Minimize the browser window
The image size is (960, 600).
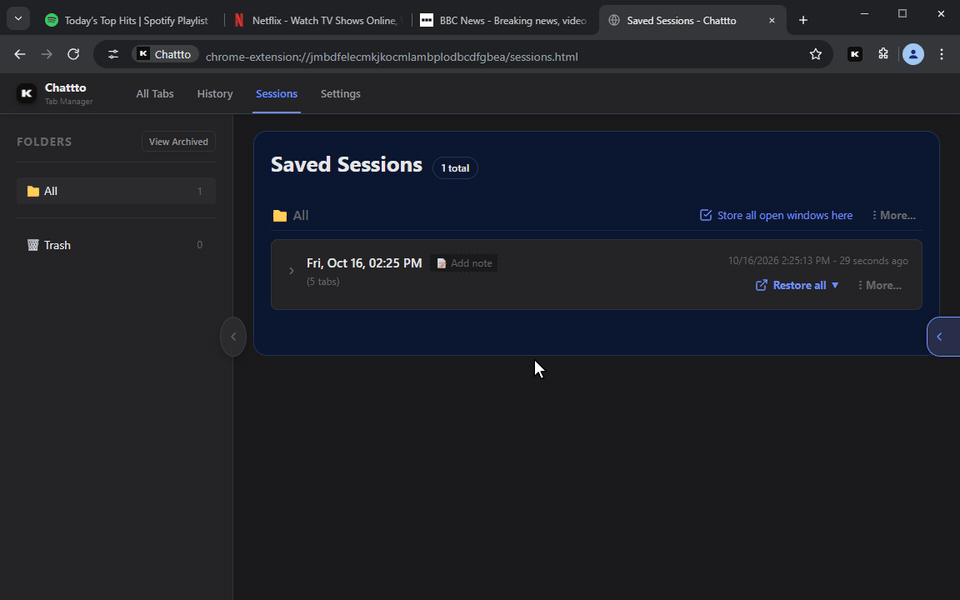[x=864, y=13]
